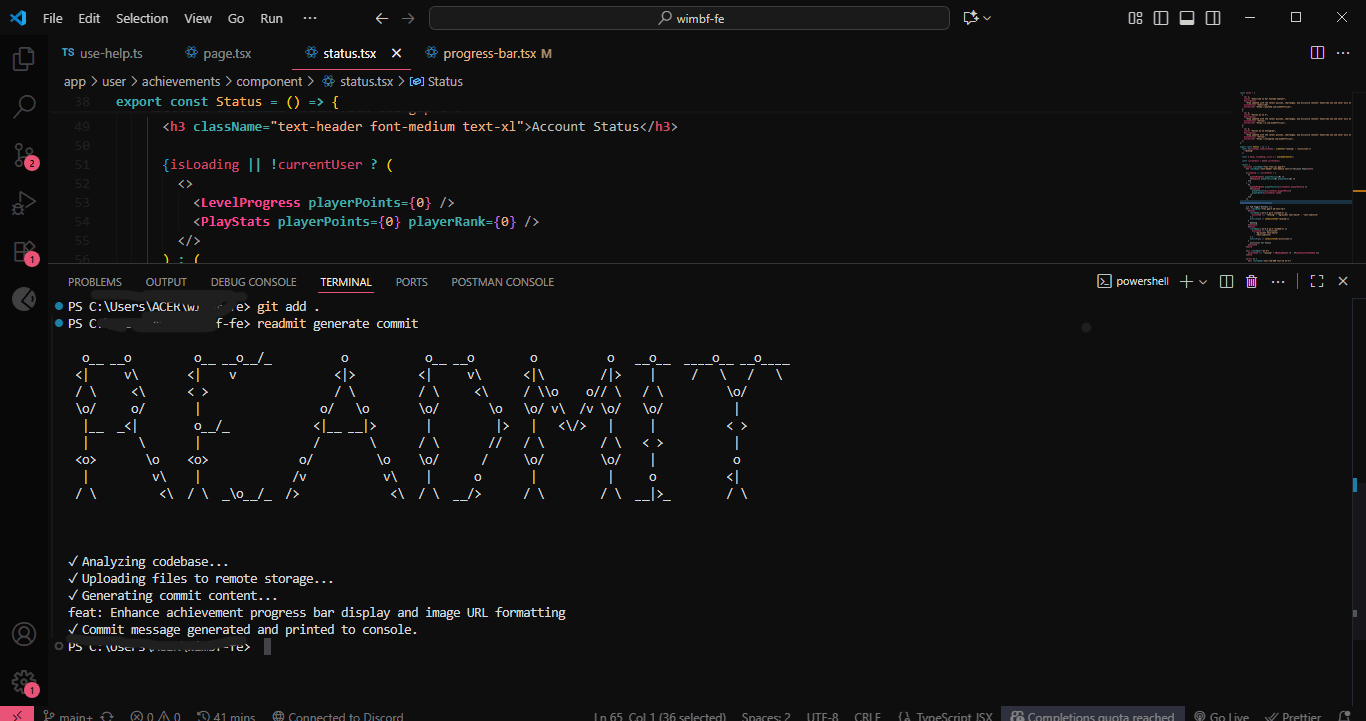This screenshot has height=721, width=1366.
Task: Toggle the primary side bar
Action: 1161,18
